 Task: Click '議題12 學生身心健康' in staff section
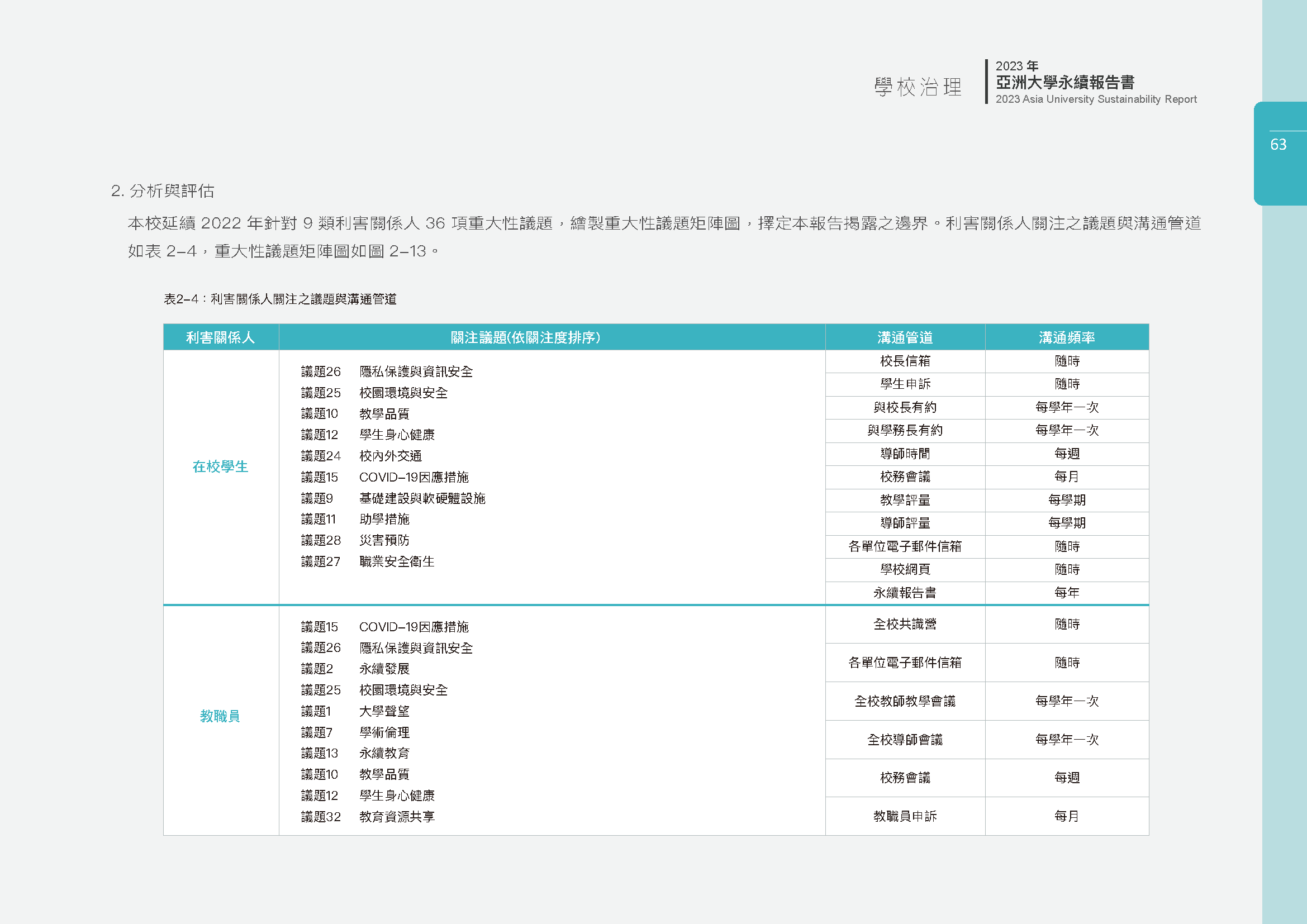pyautogui.click(x=368, y=796)
